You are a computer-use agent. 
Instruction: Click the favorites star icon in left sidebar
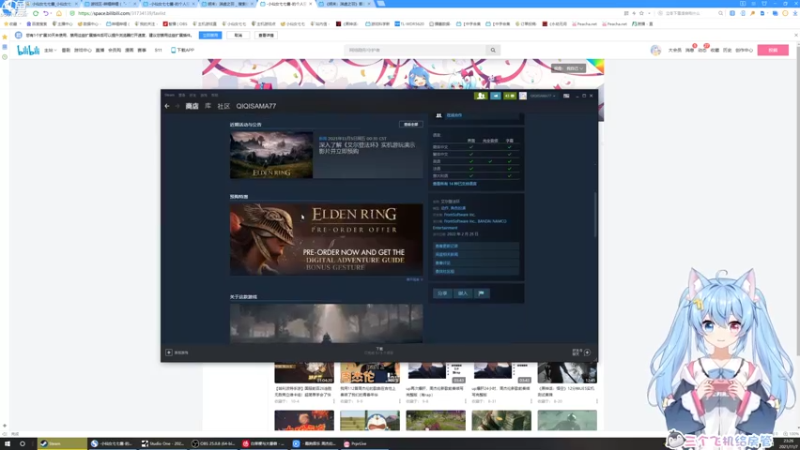[x=5, y=37]
